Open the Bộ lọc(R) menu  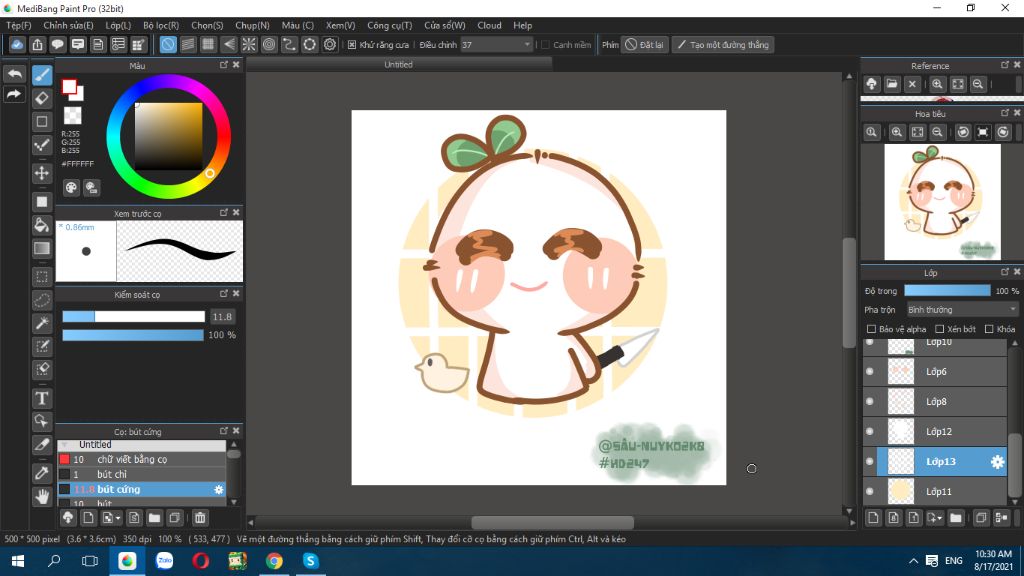(x=160, y=25)
